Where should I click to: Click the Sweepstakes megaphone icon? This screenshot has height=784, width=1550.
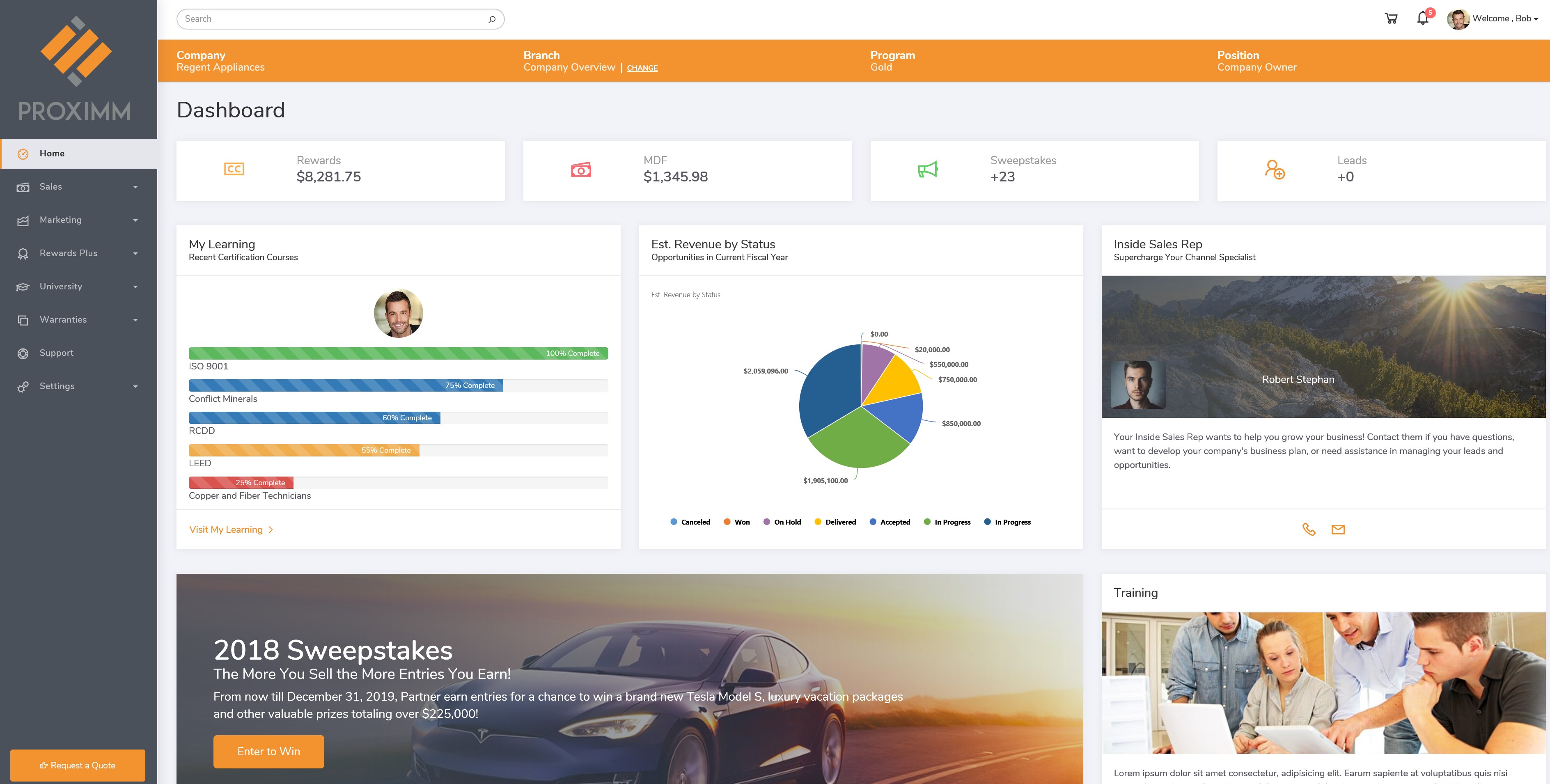click(927, 170)
